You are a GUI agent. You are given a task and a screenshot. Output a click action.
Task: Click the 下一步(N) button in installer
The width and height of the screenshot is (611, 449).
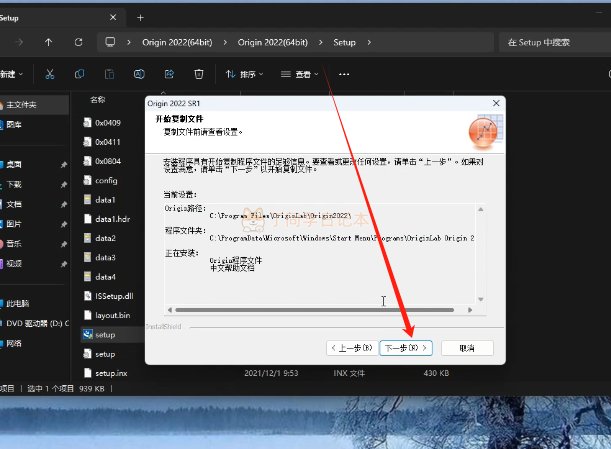[406, 348]
